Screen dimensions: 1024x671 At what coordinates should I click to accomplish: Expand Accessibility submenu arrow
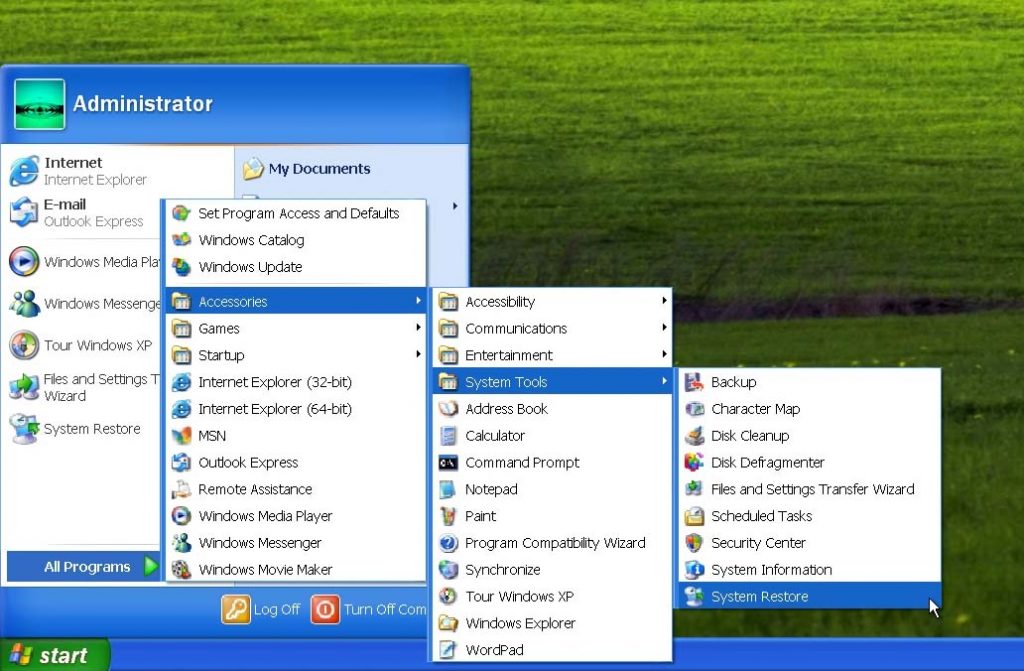(664, 301)
